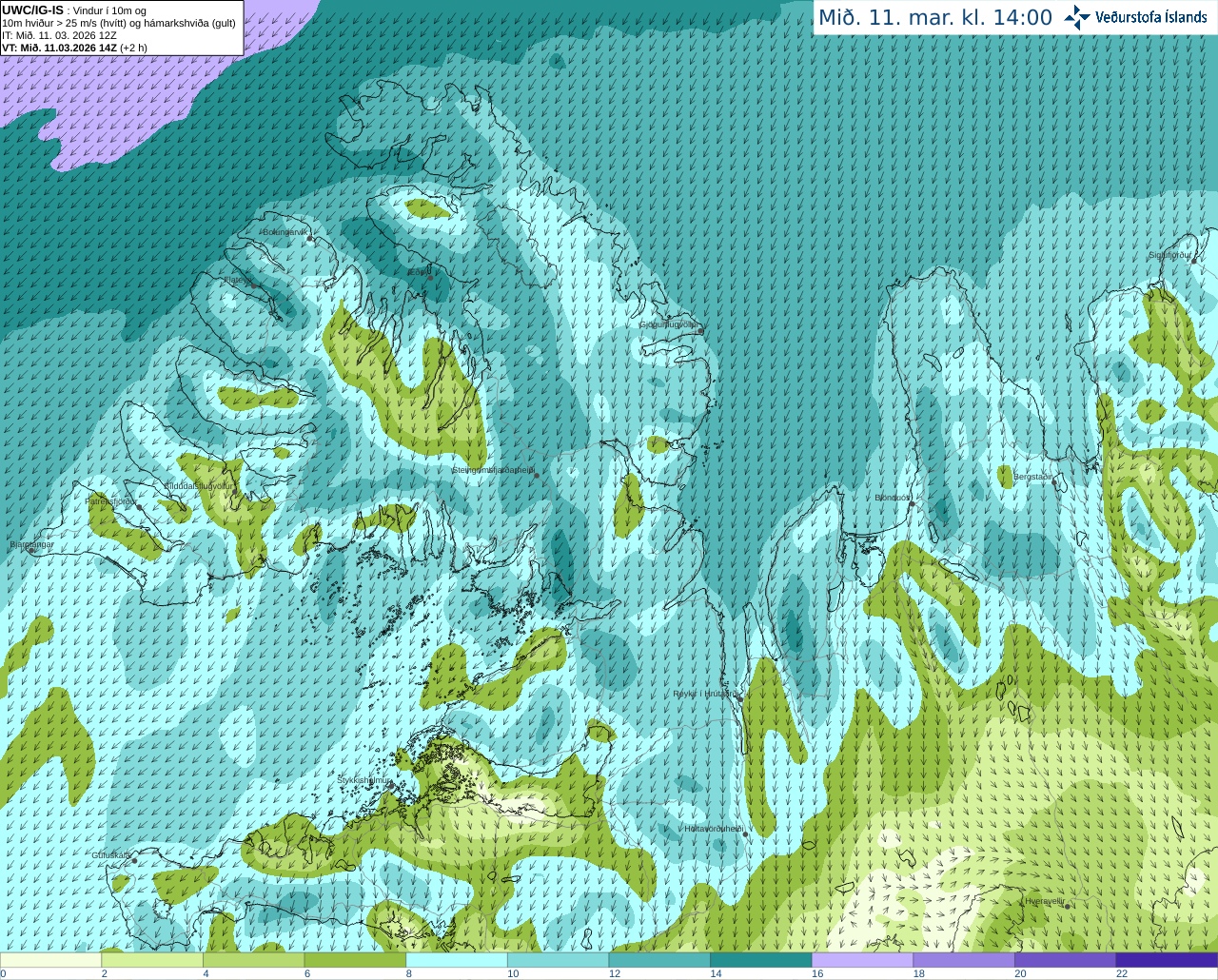
Task: Click the Stykkishólmur station label
Action: pos(363,779)
